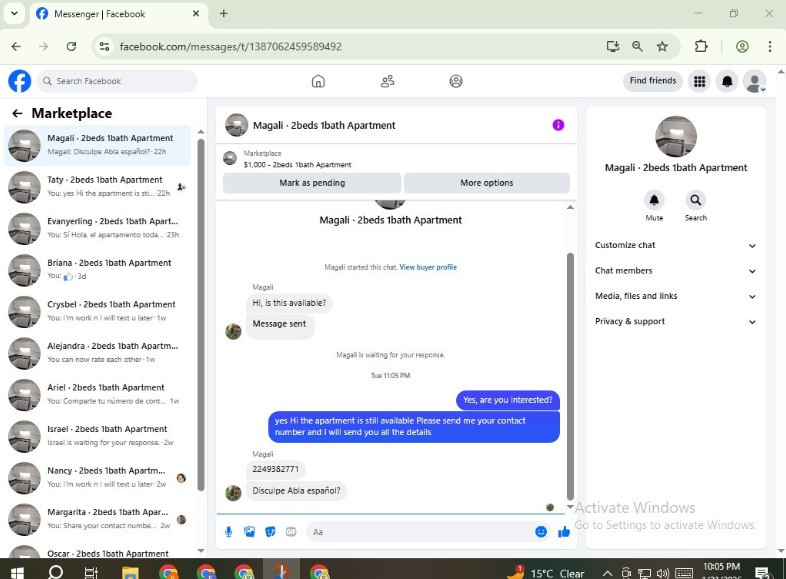Click the back arrow next to Marketplace

point(18,113)
